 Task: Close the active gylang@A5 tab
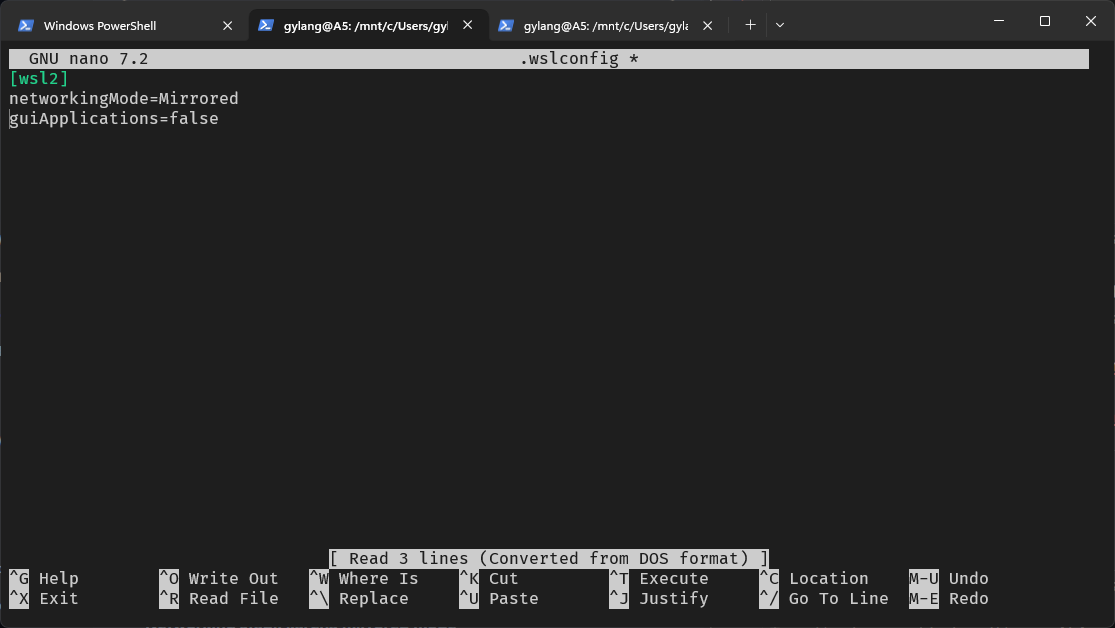pyautogui.click(x=468, y=25)
